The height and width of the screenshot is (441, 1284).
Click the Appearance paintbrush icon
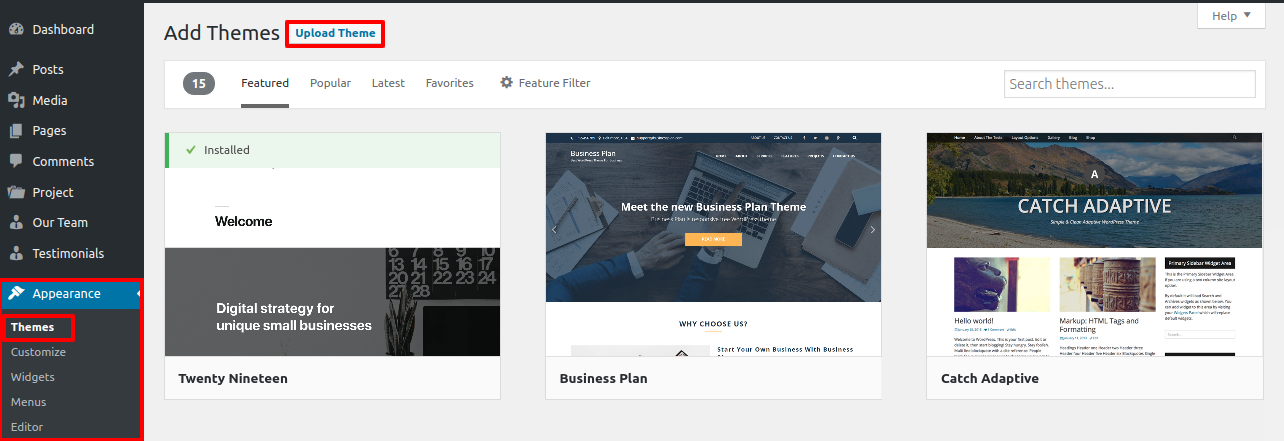pos(16,294)
